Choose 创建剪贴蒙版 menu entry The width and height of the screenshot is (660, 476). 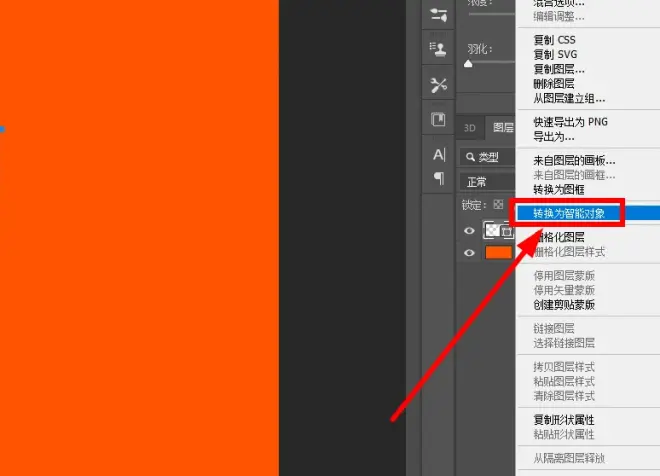point(564,305)
